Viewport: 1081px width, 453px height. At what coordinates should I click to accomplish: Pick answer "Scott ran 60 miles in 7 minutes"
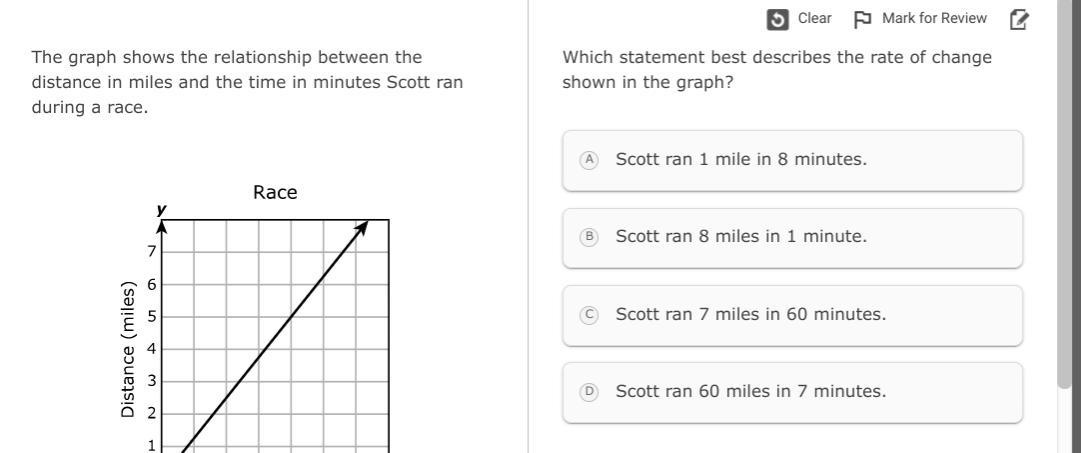(x=750, y=391)
